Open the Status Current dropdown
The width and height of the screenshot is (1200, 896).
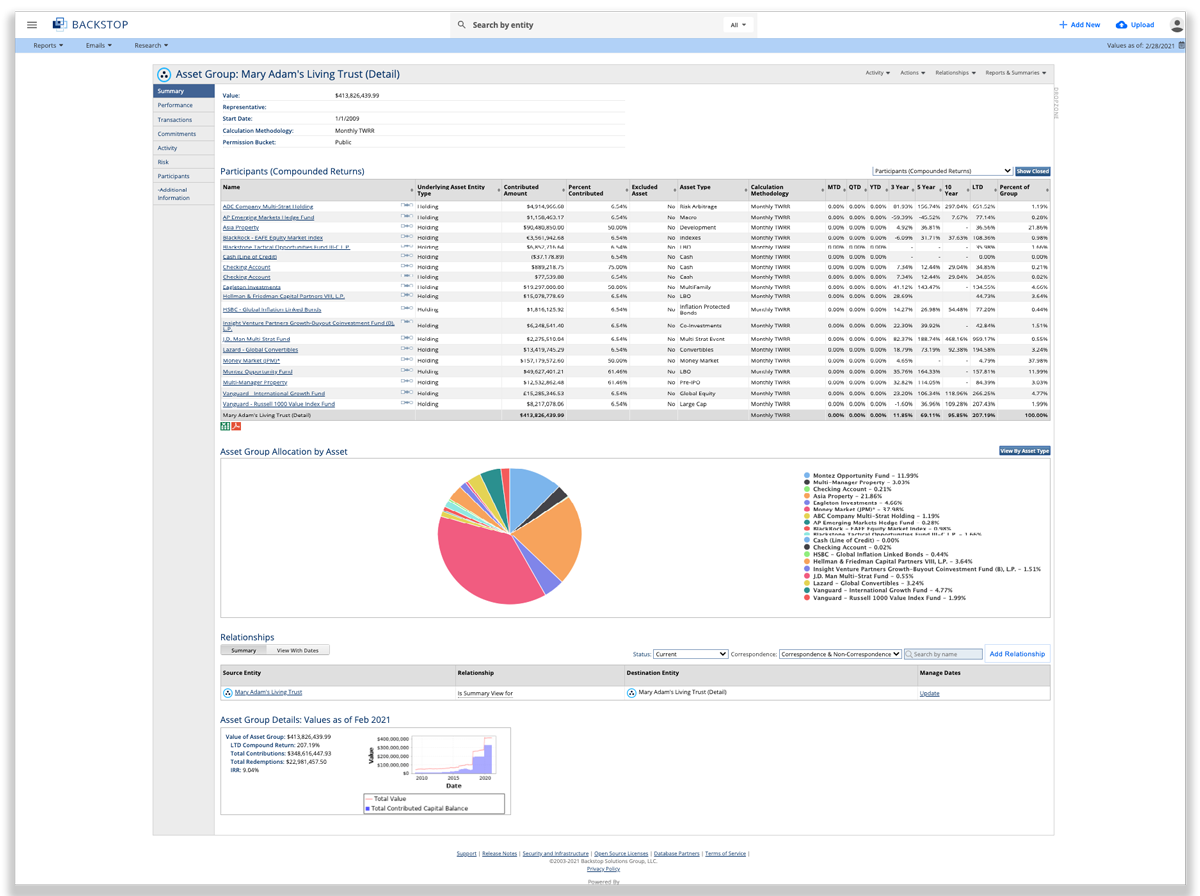690,654
